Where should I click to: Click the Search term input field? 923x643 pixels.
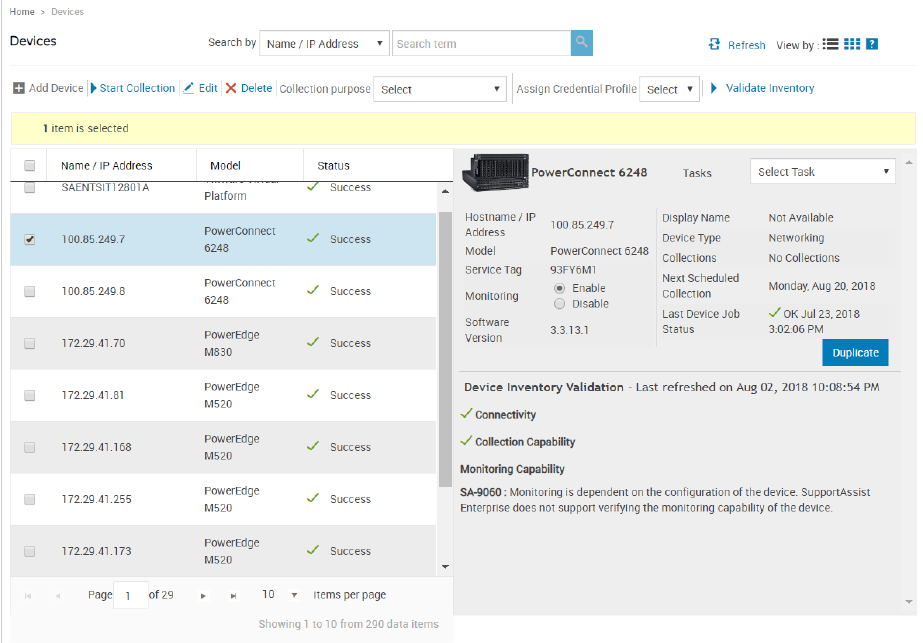(481, 44)
